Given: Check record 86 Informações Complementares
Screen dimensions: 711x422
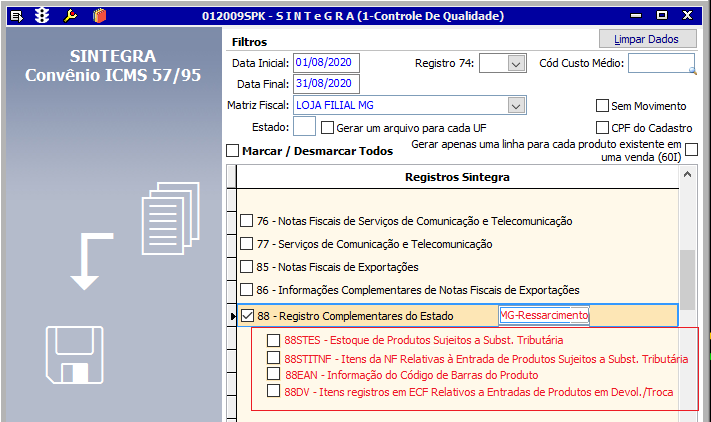Looking at the screenshot, I should 247,289.
